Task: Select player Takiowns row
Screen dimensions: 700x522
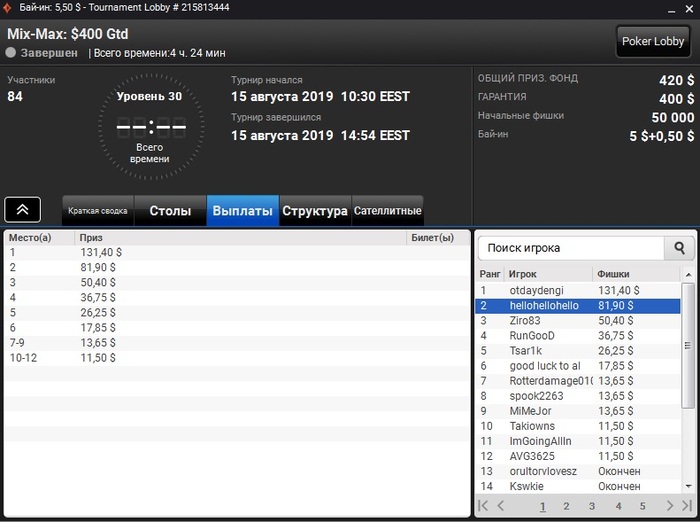Action: (578, 426)
